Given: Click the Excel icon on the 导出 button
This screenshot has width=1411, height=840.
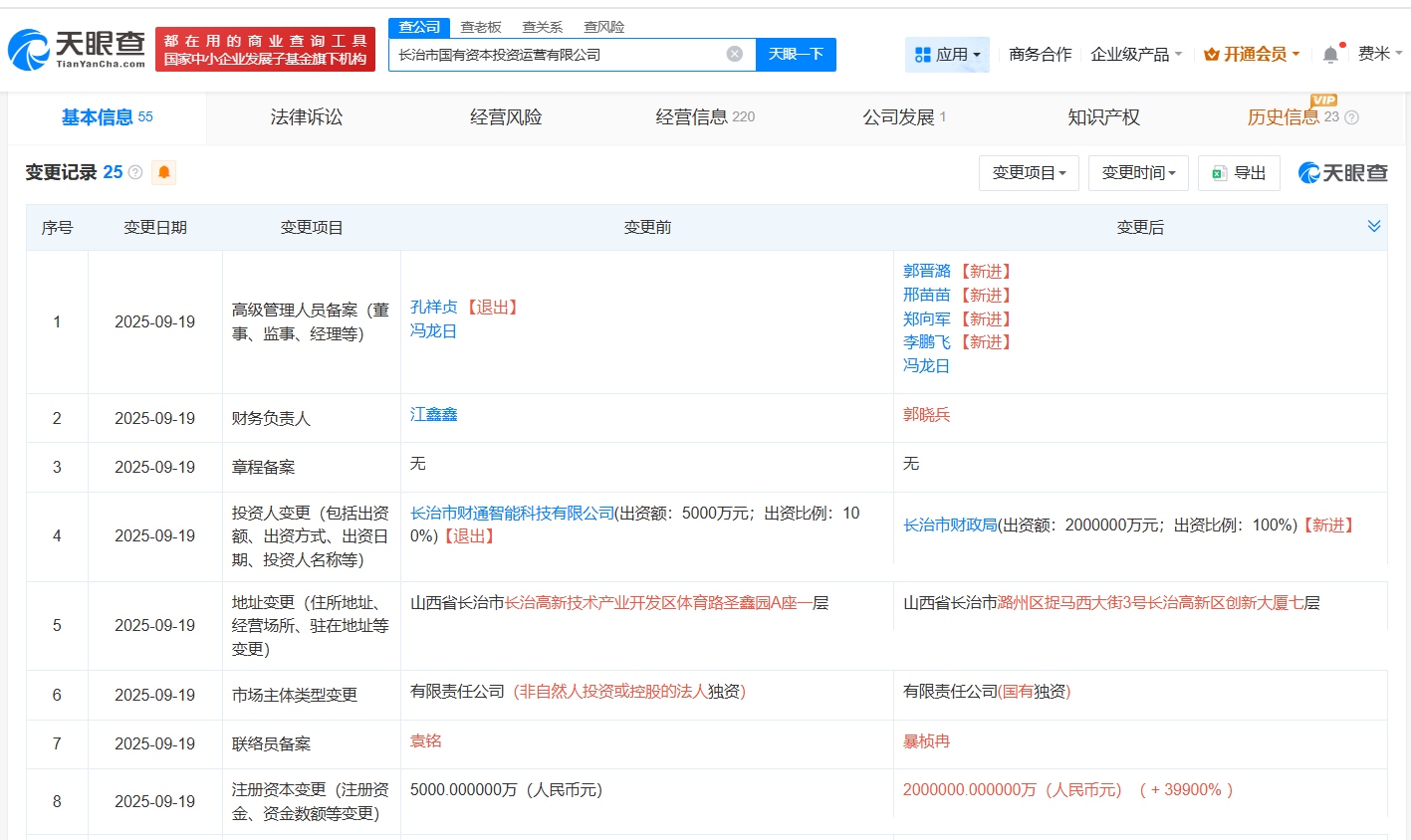Looking at the screenshot, I should tap(1220, 172).
